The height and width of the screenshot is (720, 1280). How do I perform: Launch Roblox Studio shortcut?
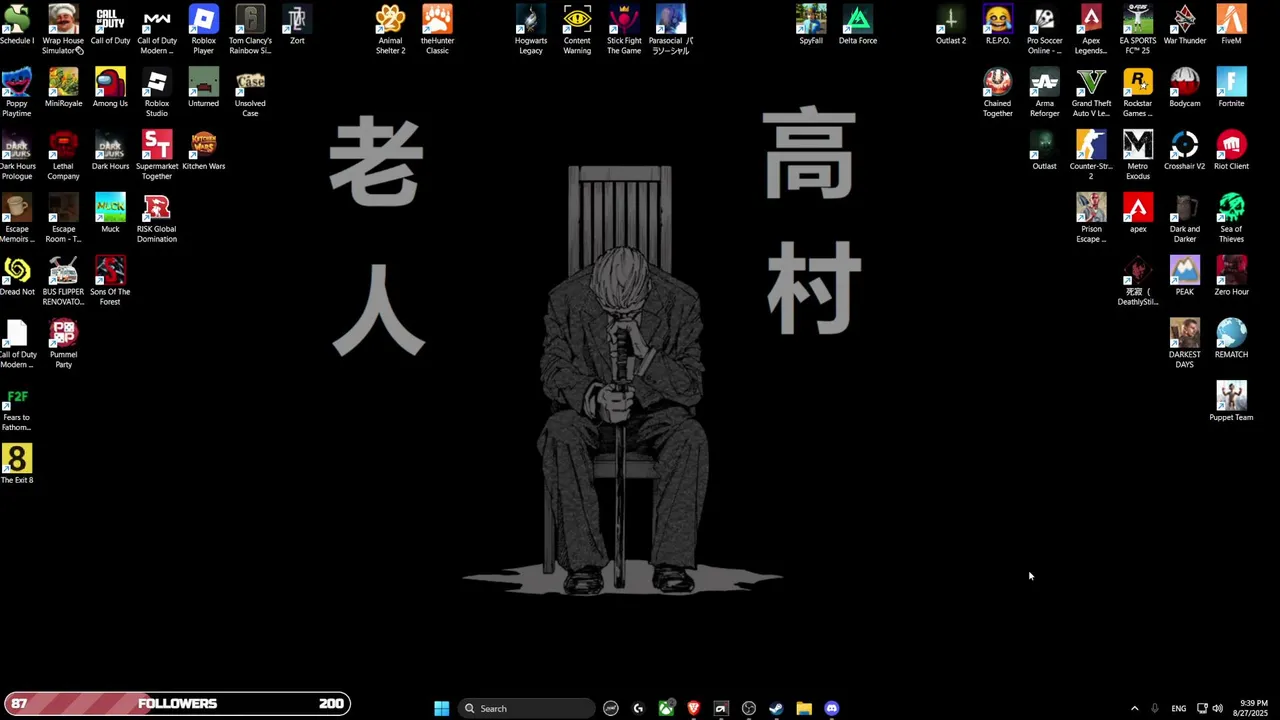pyautogui.click(x=157, y=93)
